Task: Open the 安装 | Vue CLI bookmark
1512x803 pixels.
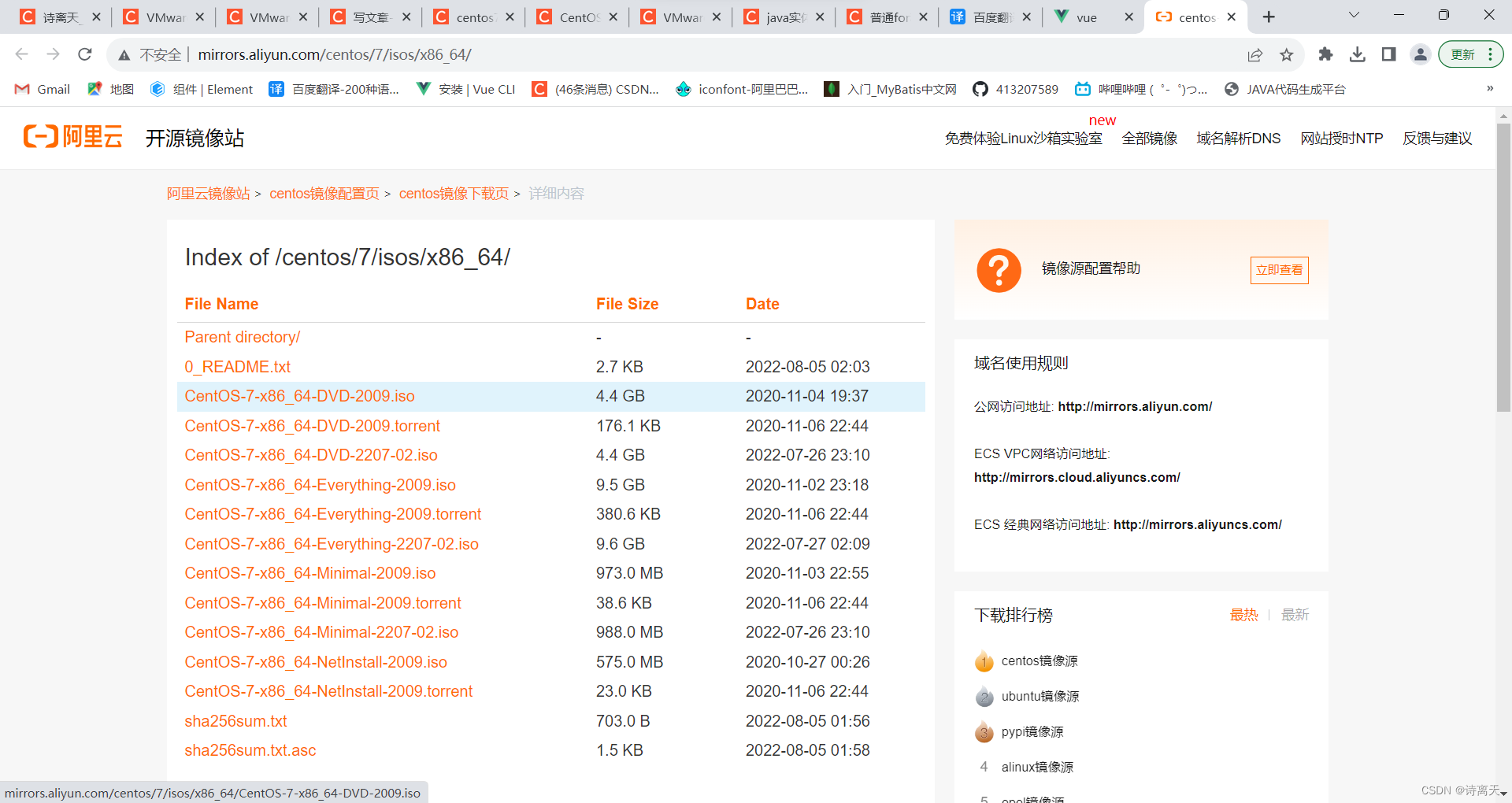Action: [x=466, y=89]
